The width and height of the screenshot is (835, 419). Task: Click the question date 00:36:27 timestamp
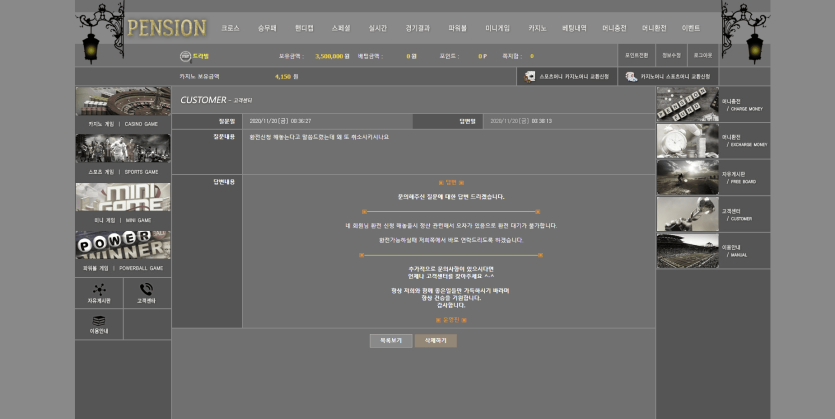point(280,121)
